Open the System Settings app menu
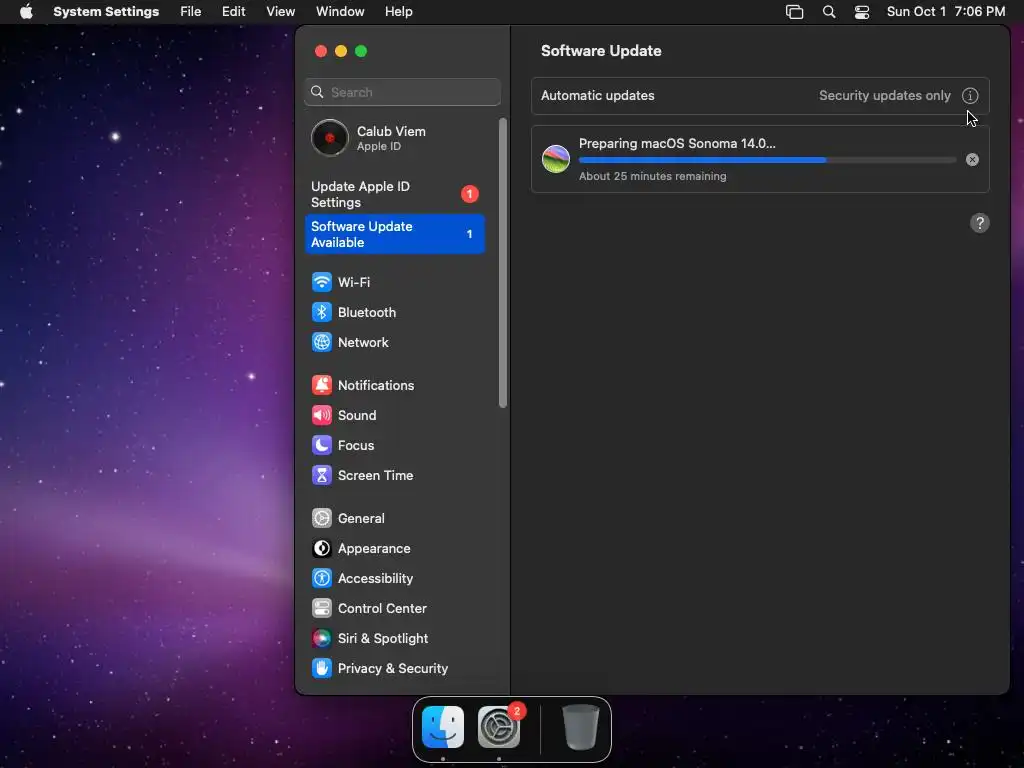 click(x=106, y=12)
